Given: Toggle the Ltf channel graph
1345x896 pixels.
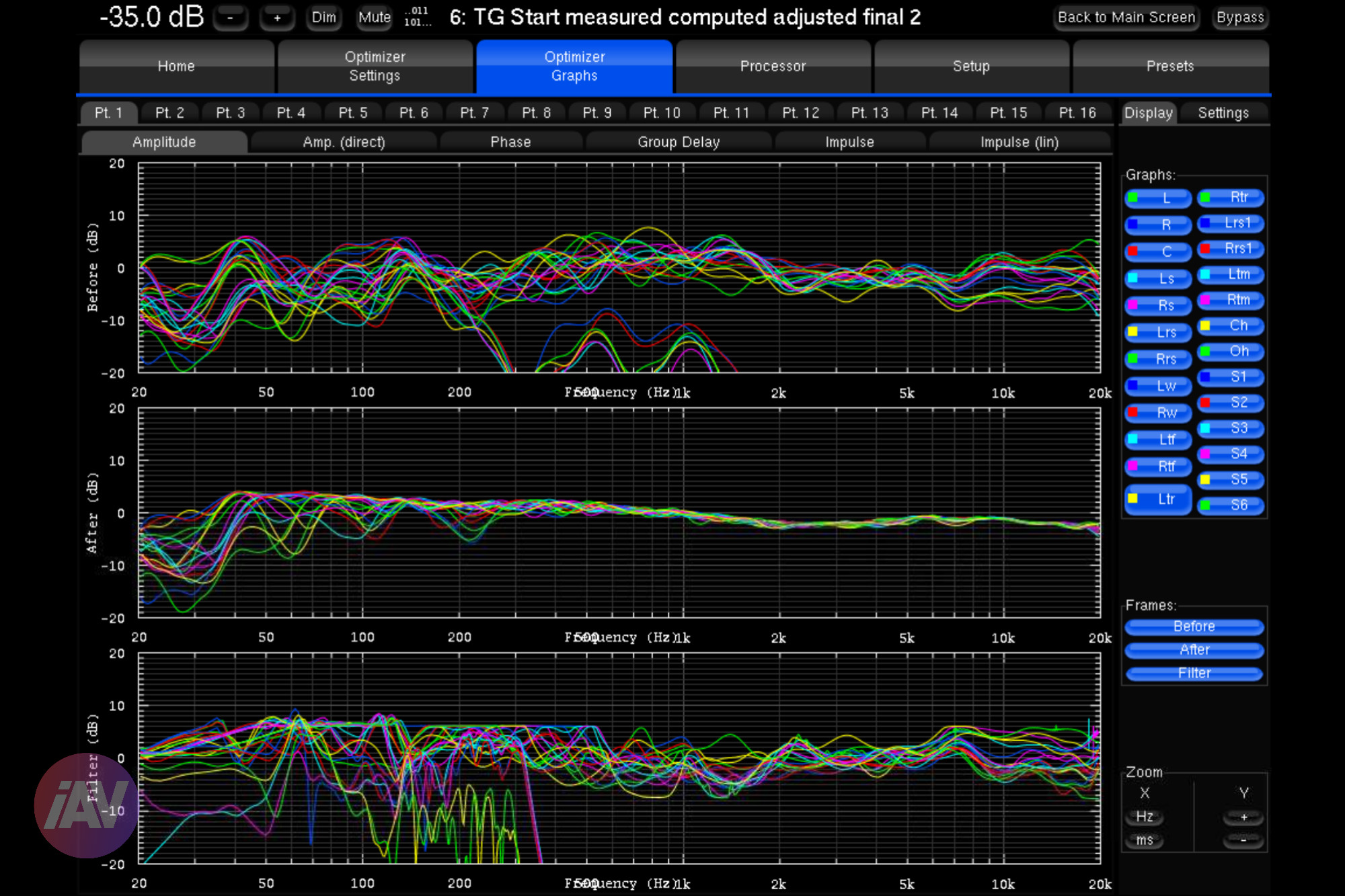Looking at the screenshot, I should click(1157, 440).
